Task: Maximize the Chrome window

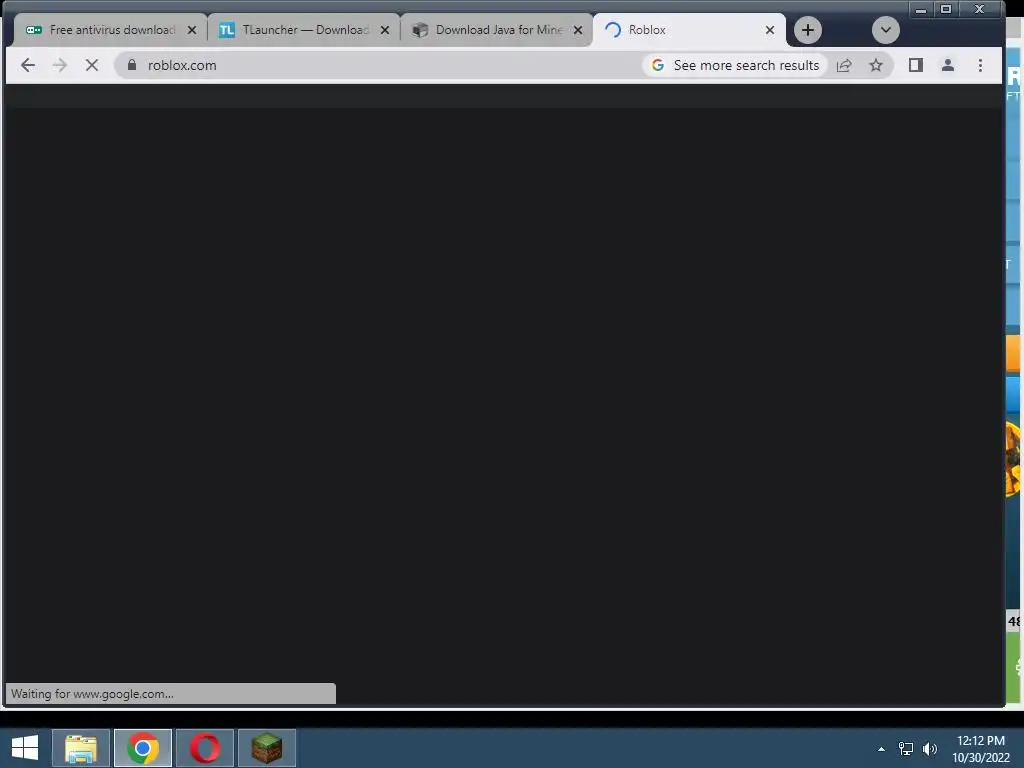Action: click(x=946, y=9)
